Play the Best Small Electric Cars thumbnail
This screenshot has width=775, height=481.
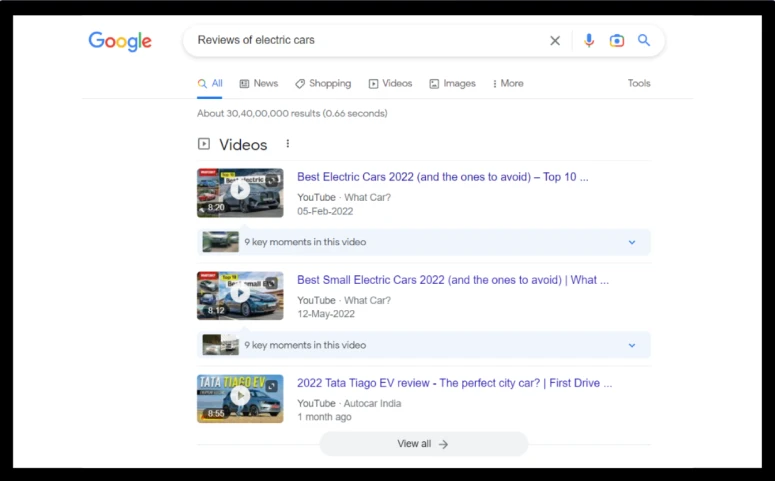[x=240, y=296]
